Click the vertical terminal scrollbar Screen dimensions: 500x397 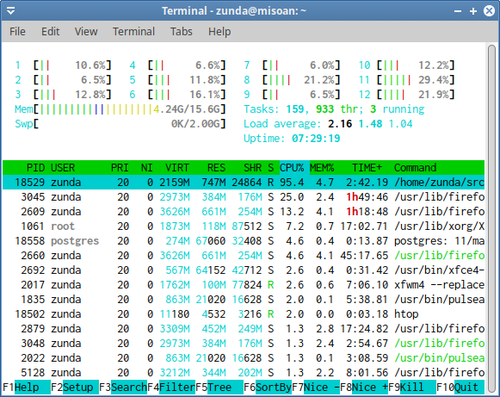(x=492, y=218)
